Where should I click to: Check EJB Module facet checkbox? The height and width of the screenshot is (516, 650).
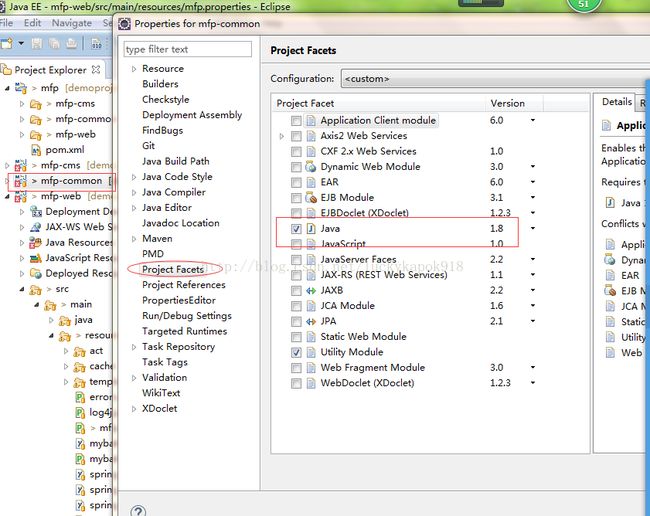coord(296,198)
